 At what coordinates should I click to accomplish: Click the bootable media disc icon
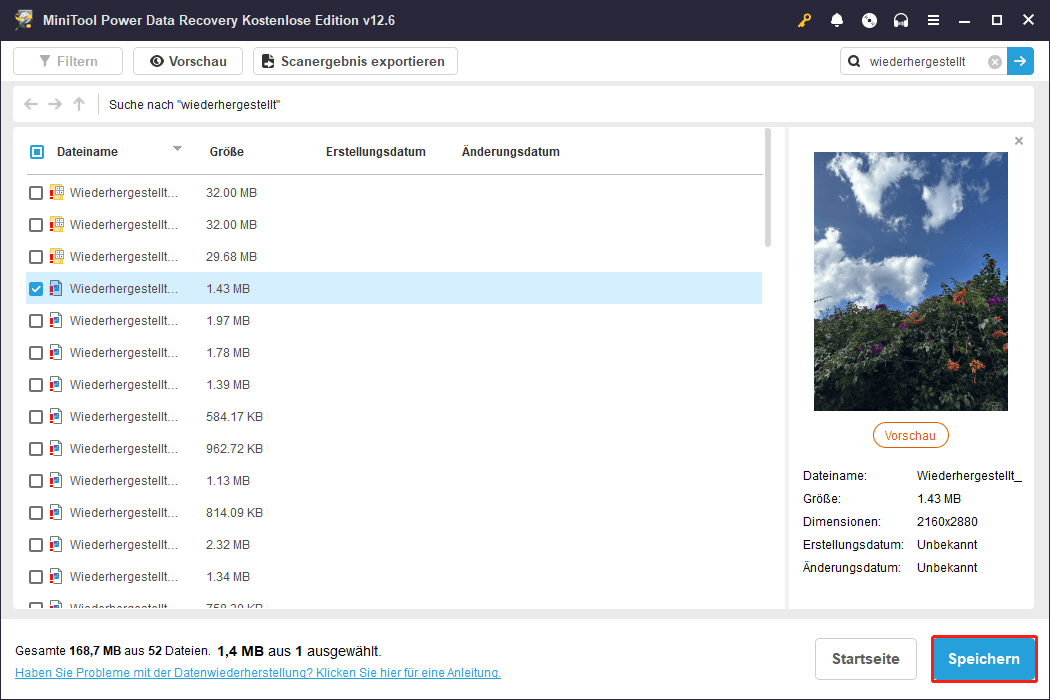pyautogui.click(x=869, y=20)
